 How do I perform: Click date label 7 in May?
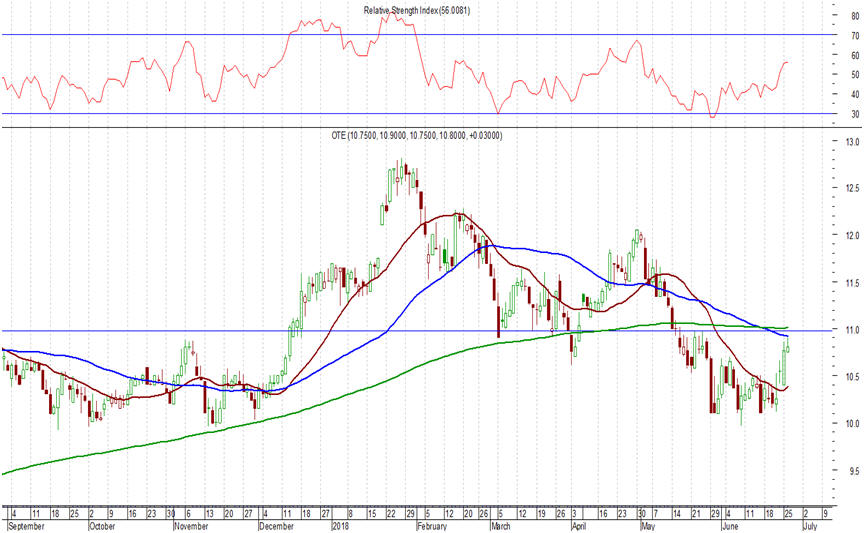(x=655, y=514)
